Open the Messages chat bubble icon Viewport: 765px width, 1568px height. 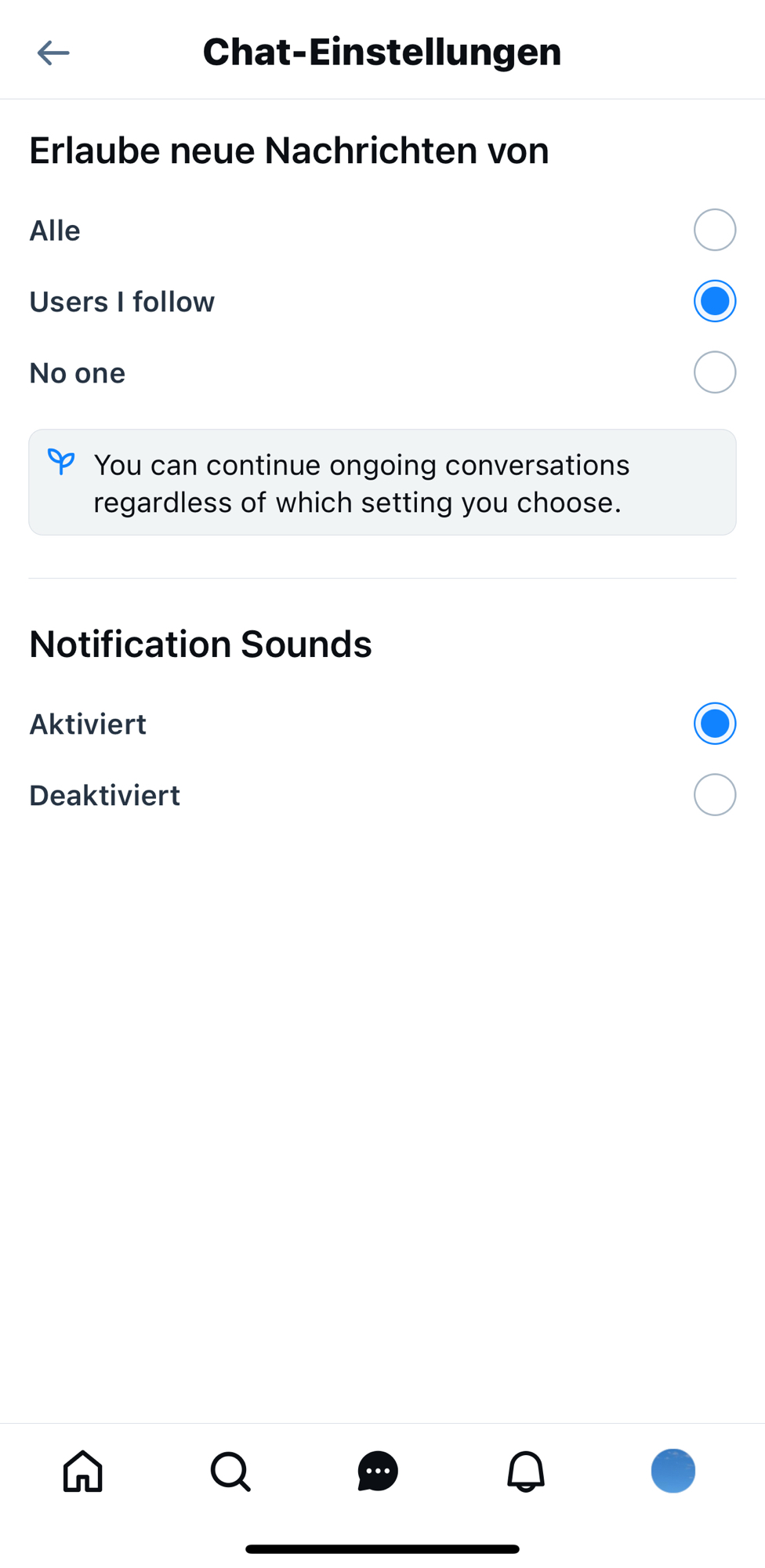point(378,1471)
